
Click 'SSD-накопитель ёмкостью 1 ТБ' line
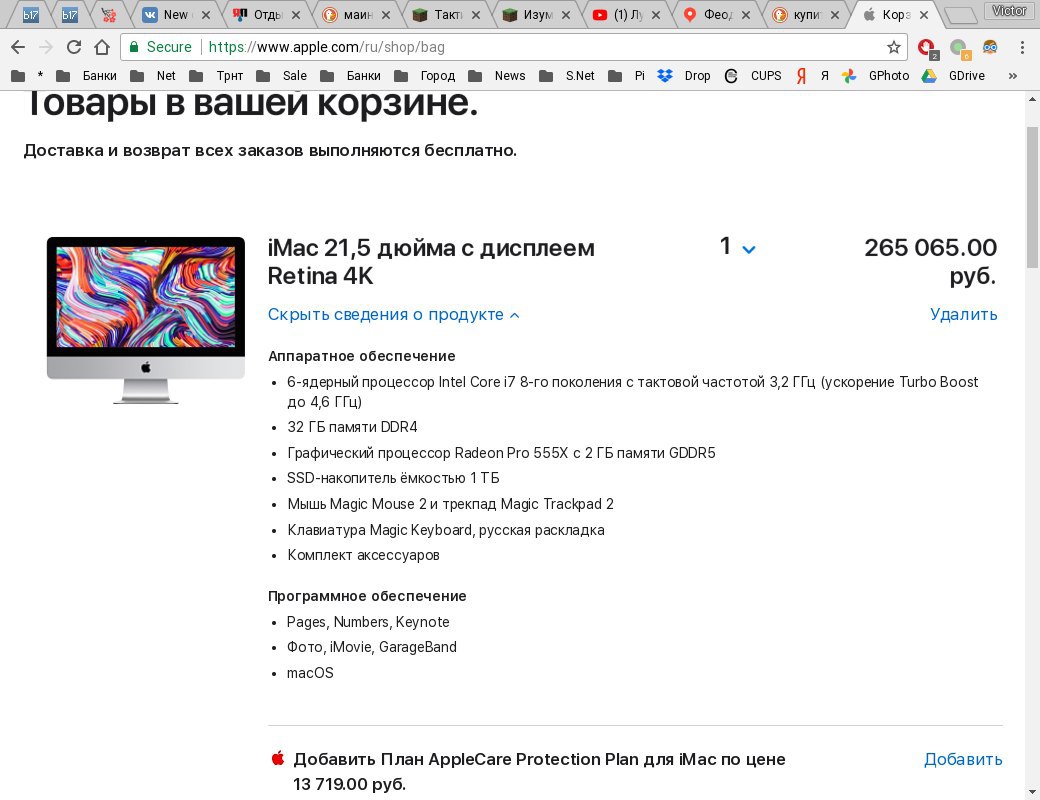[x=393, y=478]
